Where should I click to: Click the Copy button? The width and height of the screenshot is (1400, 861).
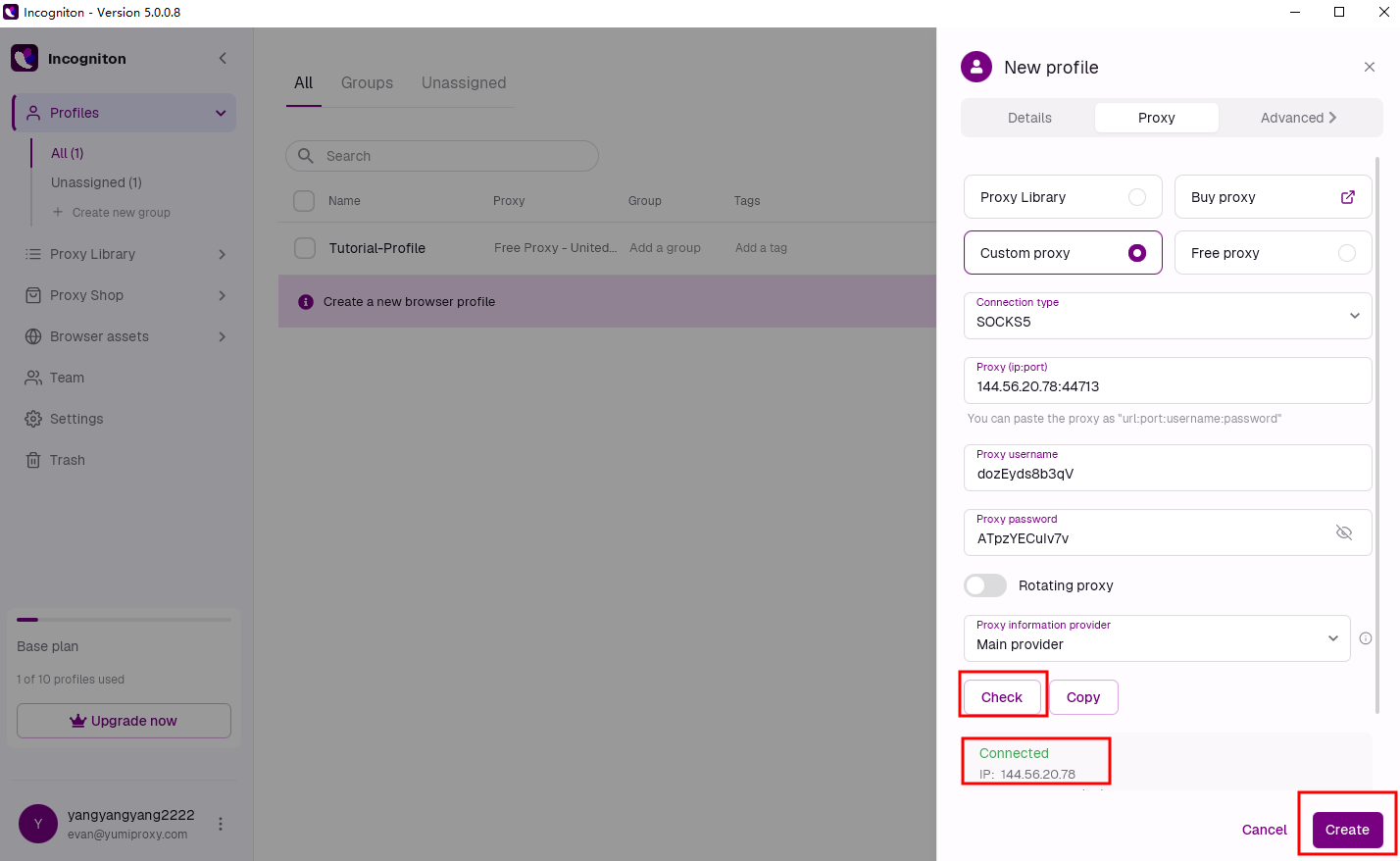(x=1083, y=697)
